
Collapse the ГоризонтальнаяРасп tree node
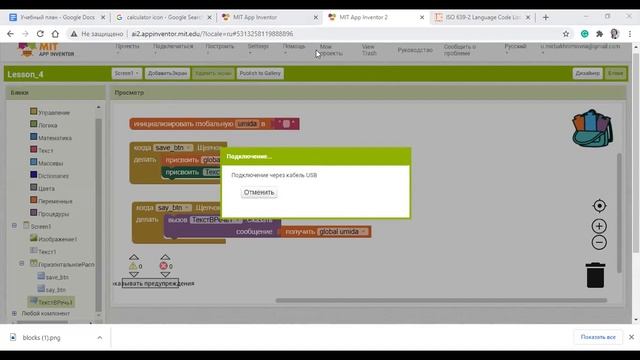(x=22, y=264)
